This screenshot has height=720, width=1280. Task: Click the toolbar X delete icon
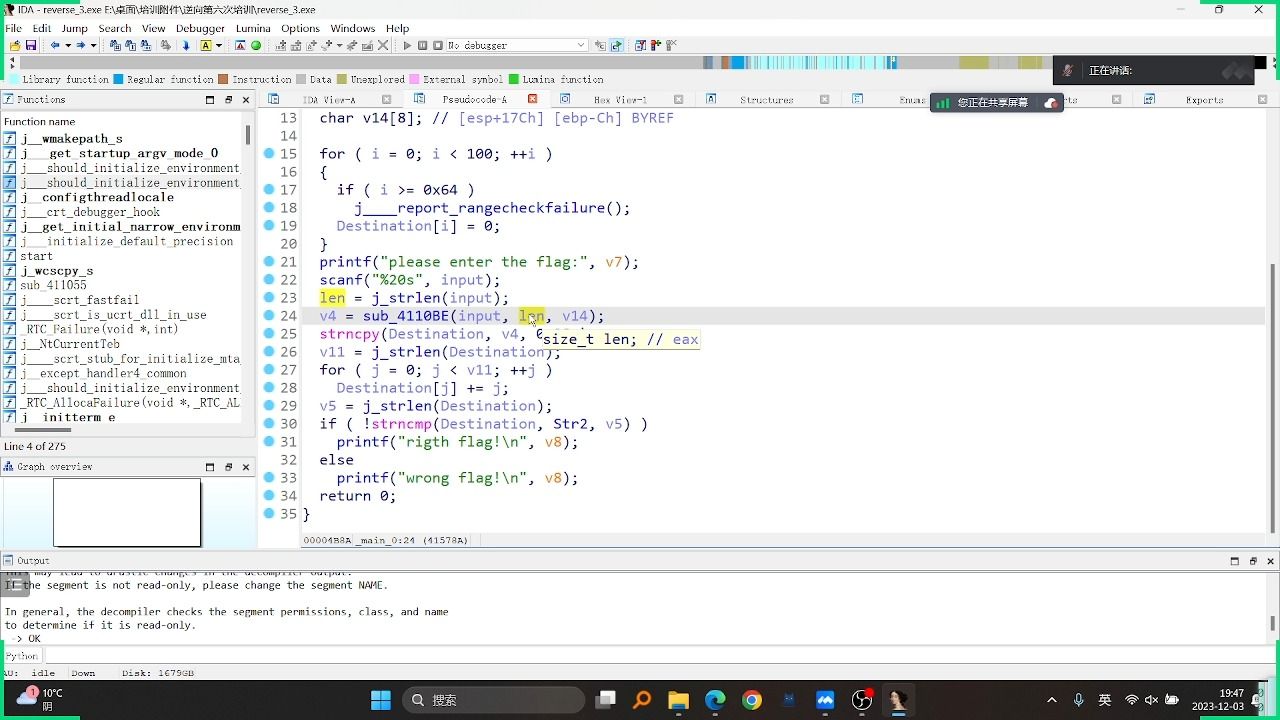[x=381, y=45]
